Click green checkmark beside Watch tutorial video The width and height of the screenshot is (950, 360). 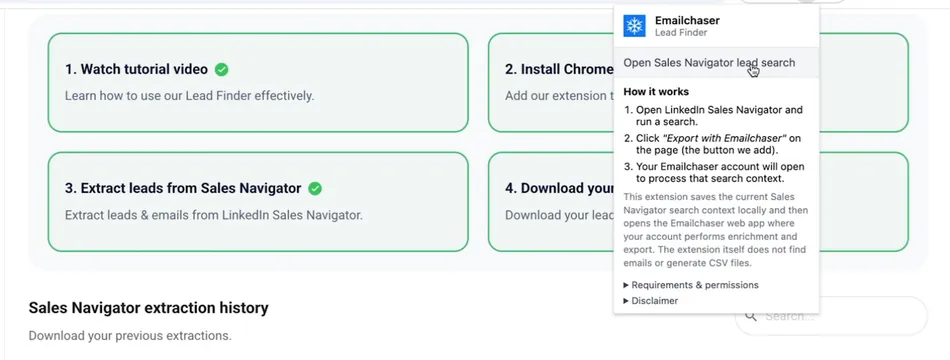click(x=222, y=70)
